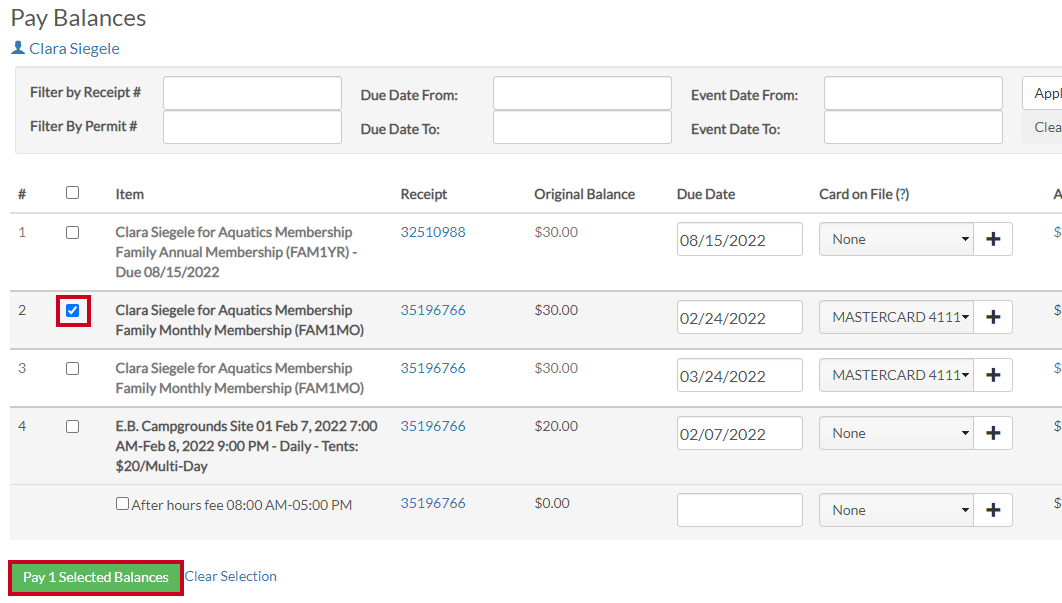Click plus icon in After hours fee row
Screen dimensions: 1062x603
pyautogui.click(x=993, y=510)
